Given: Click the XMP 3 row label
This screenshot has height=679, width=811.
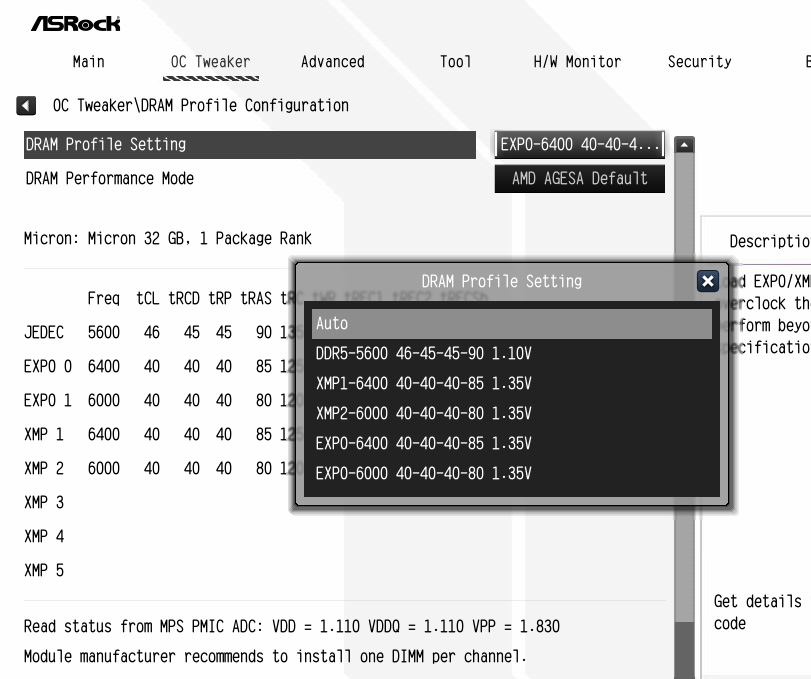Looking at the screenshot, I should coord(44,503).
